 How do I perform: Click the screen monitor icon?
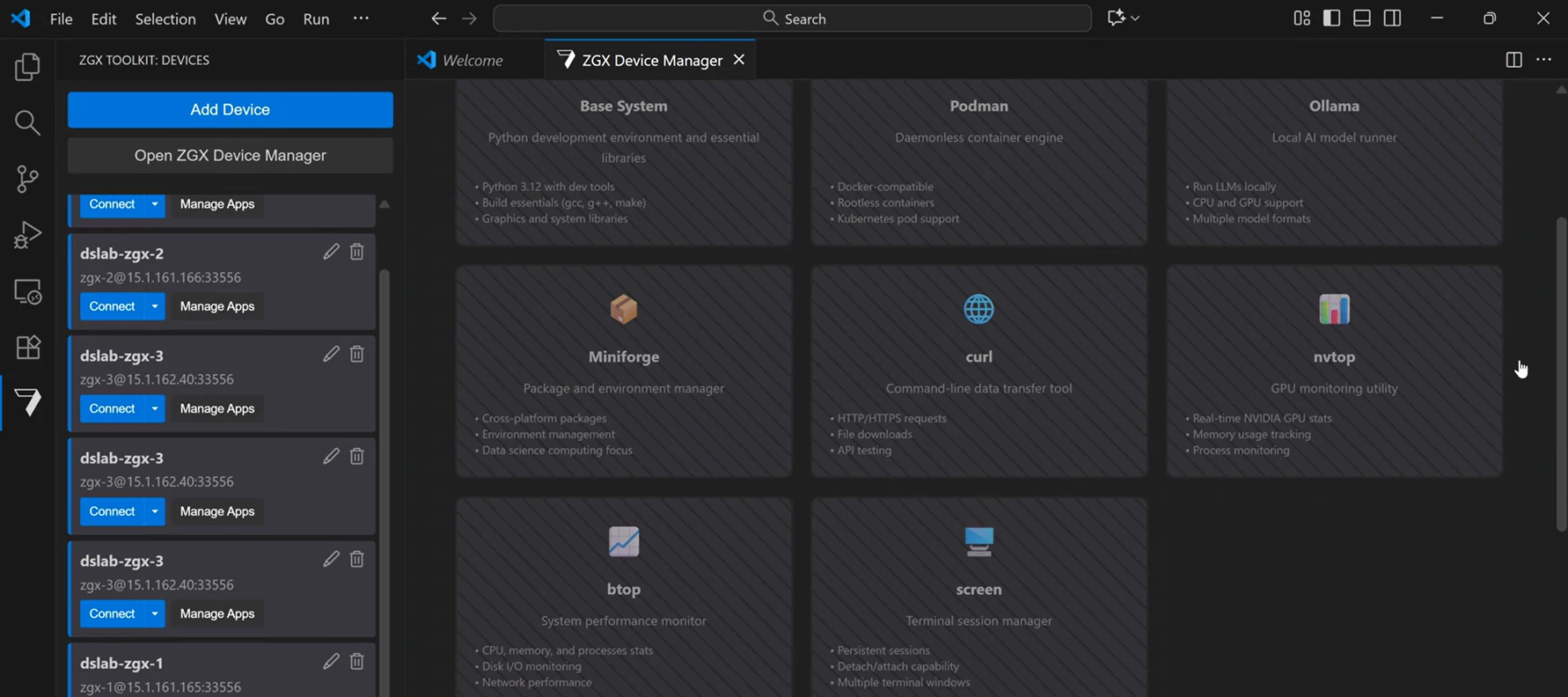[978, 541]
